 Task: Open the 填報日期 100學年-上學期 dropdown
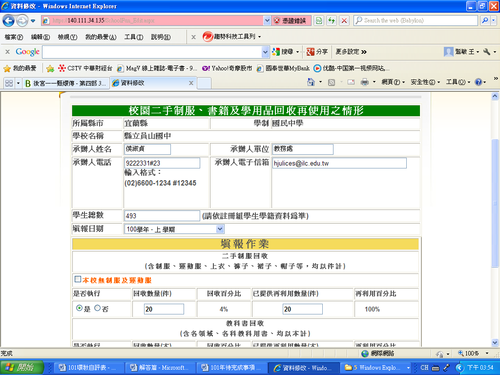(174, 229)
